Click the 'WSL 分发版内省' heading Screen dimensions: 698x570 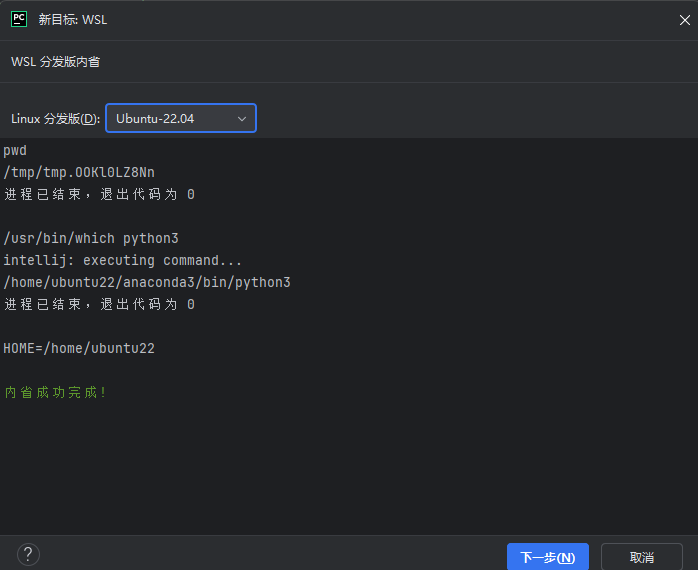[x=56, y=61]
